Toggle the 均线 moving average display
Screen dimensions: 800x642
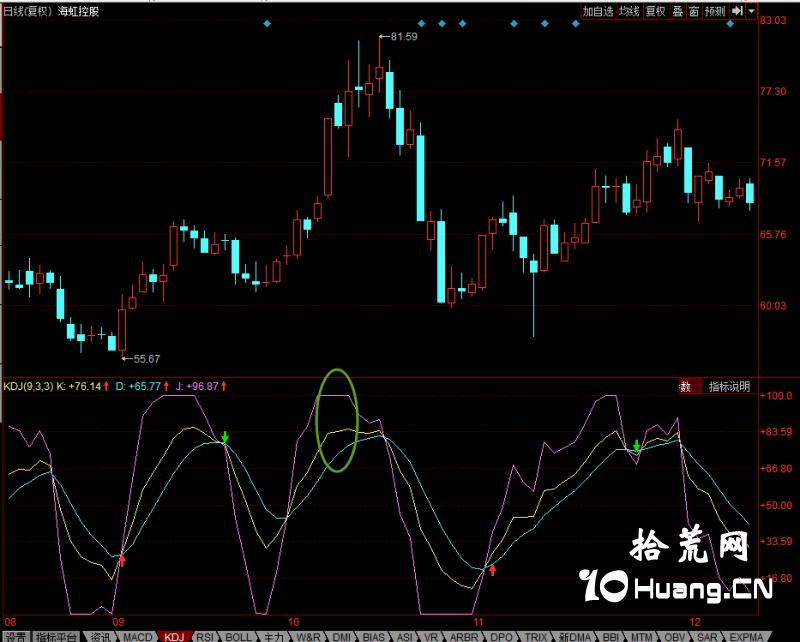(x=628, y=11)
